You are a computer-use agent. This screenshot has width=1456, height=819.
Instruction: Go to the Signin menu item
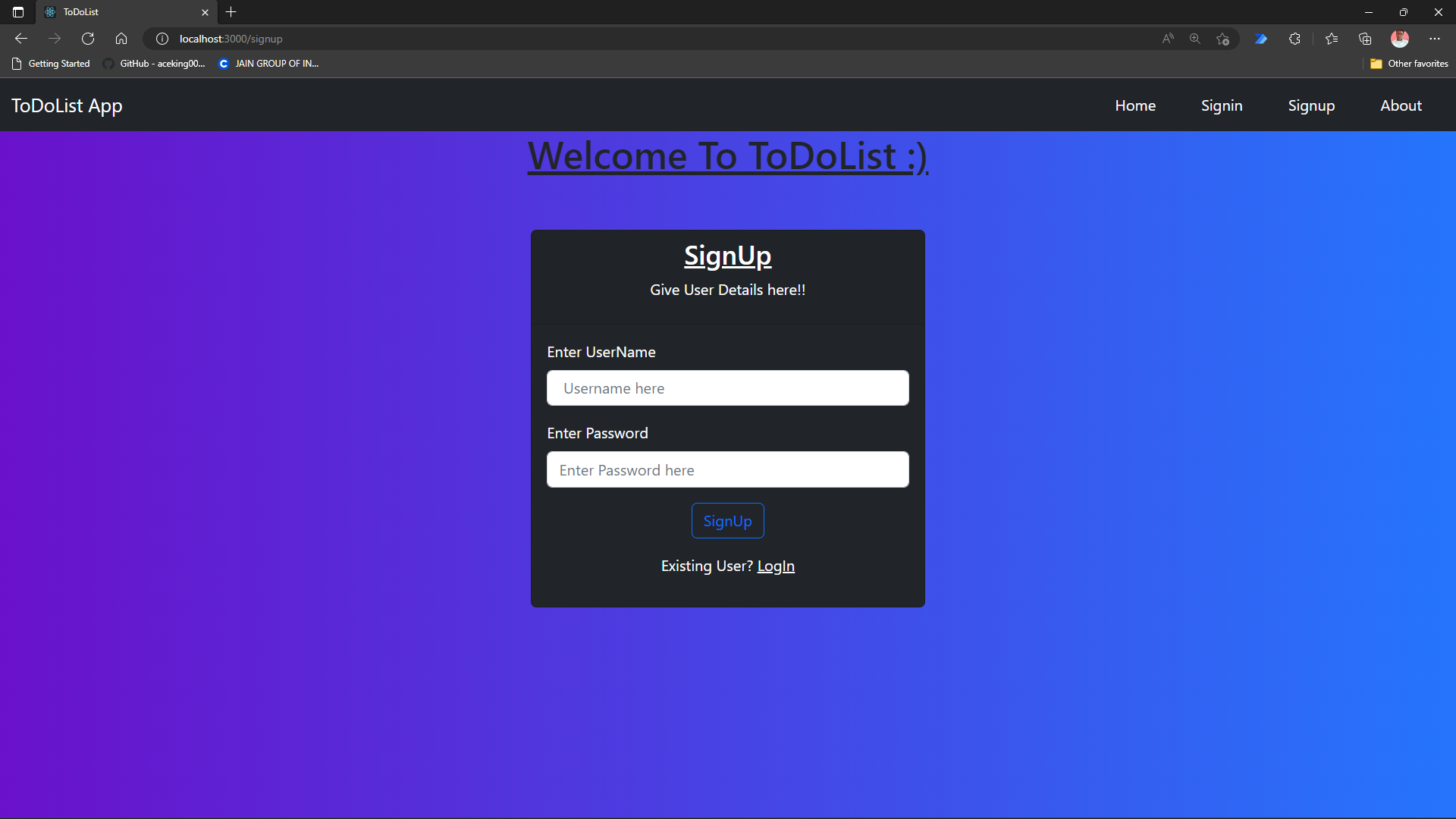coord(1222,105)
